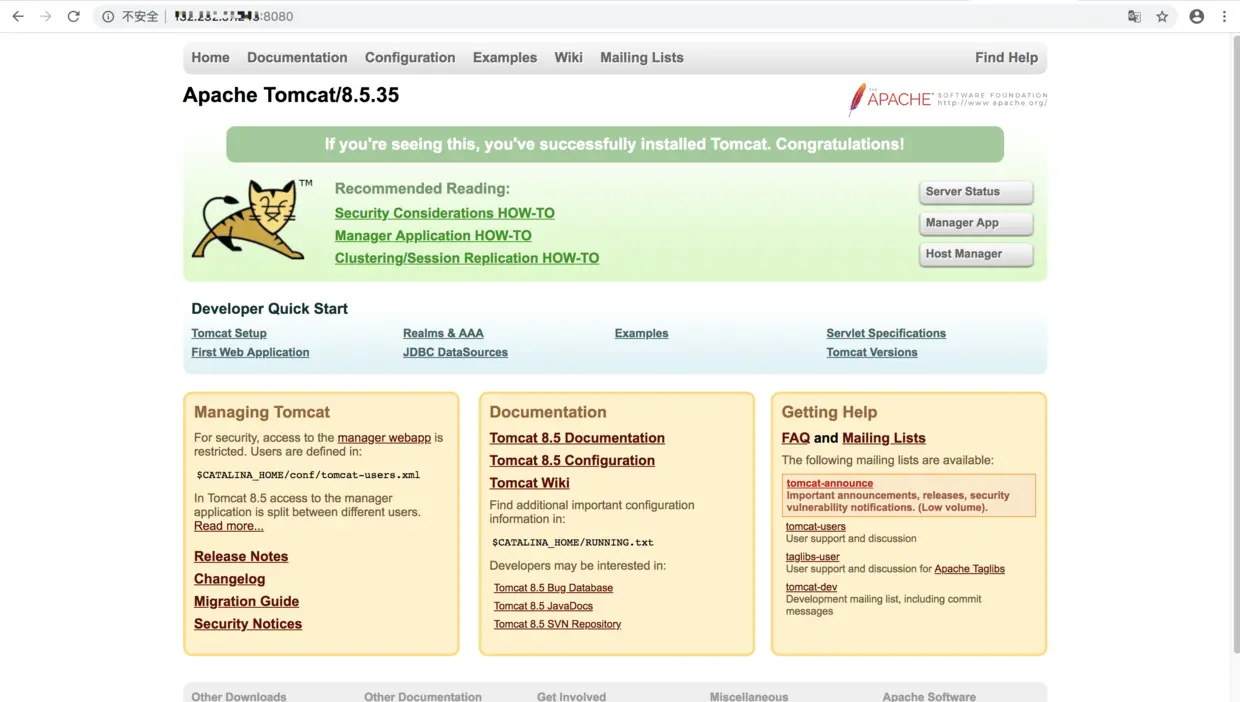The width and height of the screenshot is (1240, 702).
Task: Open the JDBC DataSources link
Action: pos(455,353)
